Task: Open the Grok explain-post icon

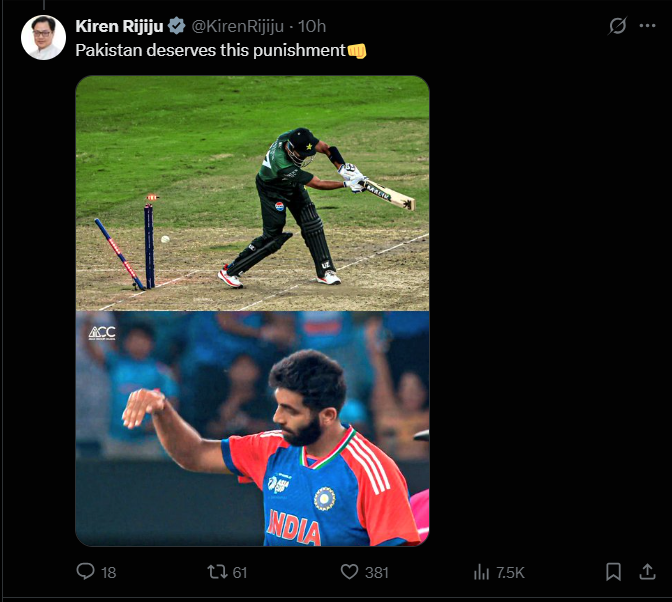Action: tap(617, 26)
